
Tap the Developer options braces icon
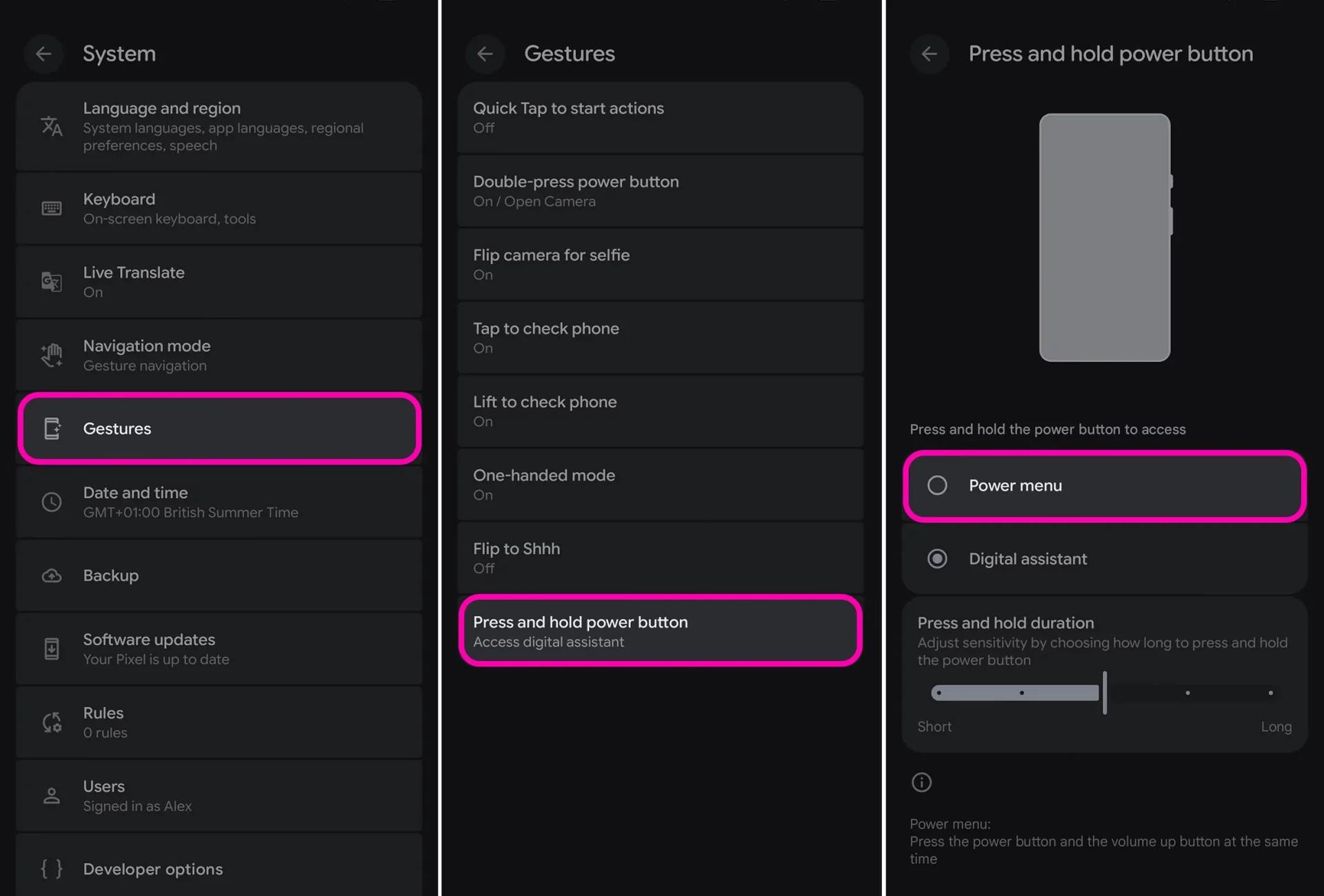pyautogui.click(x=52, y=868)
